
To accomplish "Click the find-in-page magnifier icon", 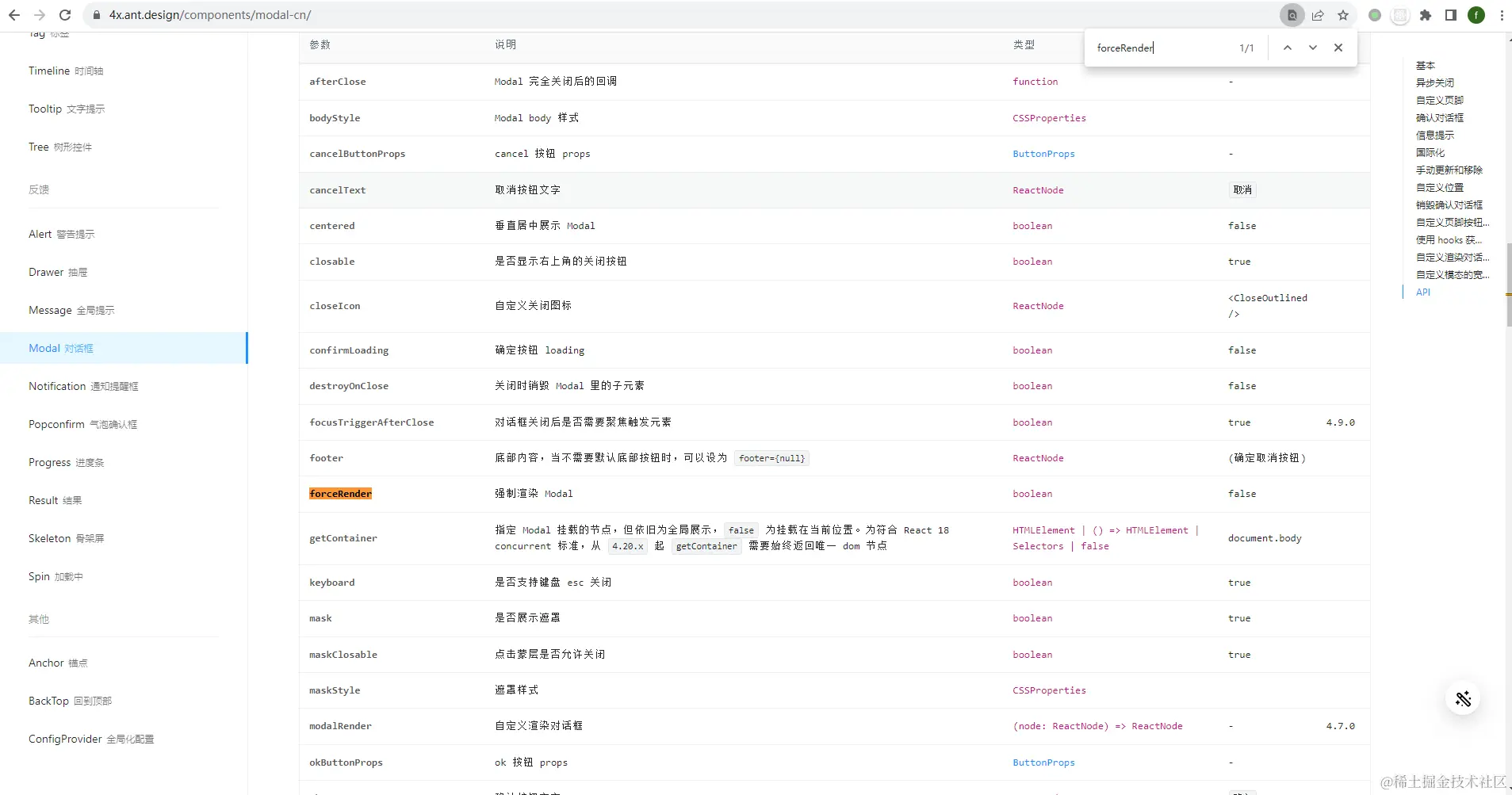I will click(x=1292, y=15).
